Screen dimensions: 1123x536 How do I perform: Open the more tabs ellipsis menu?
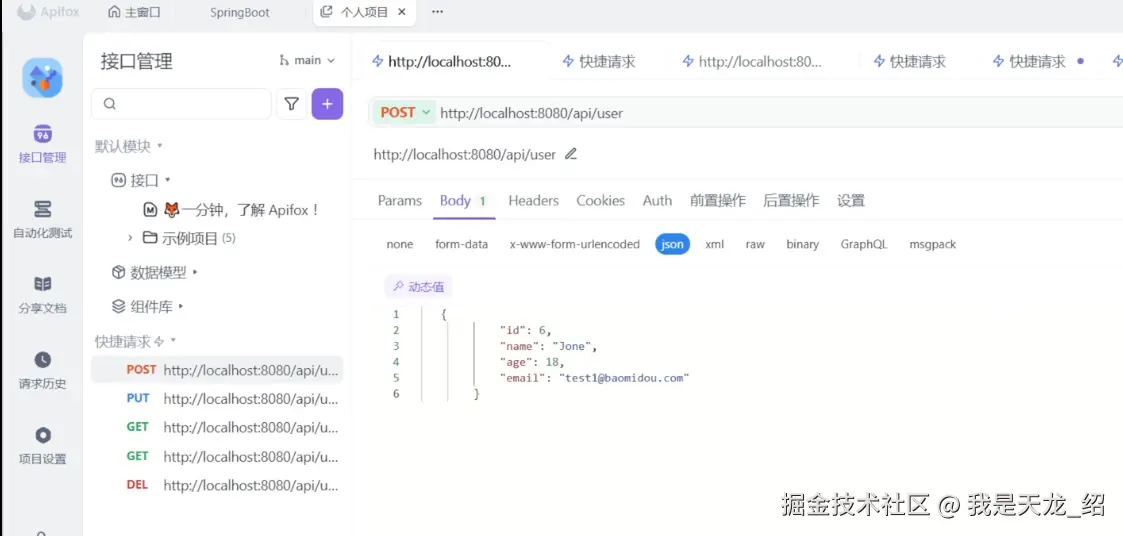click(437, 11)
